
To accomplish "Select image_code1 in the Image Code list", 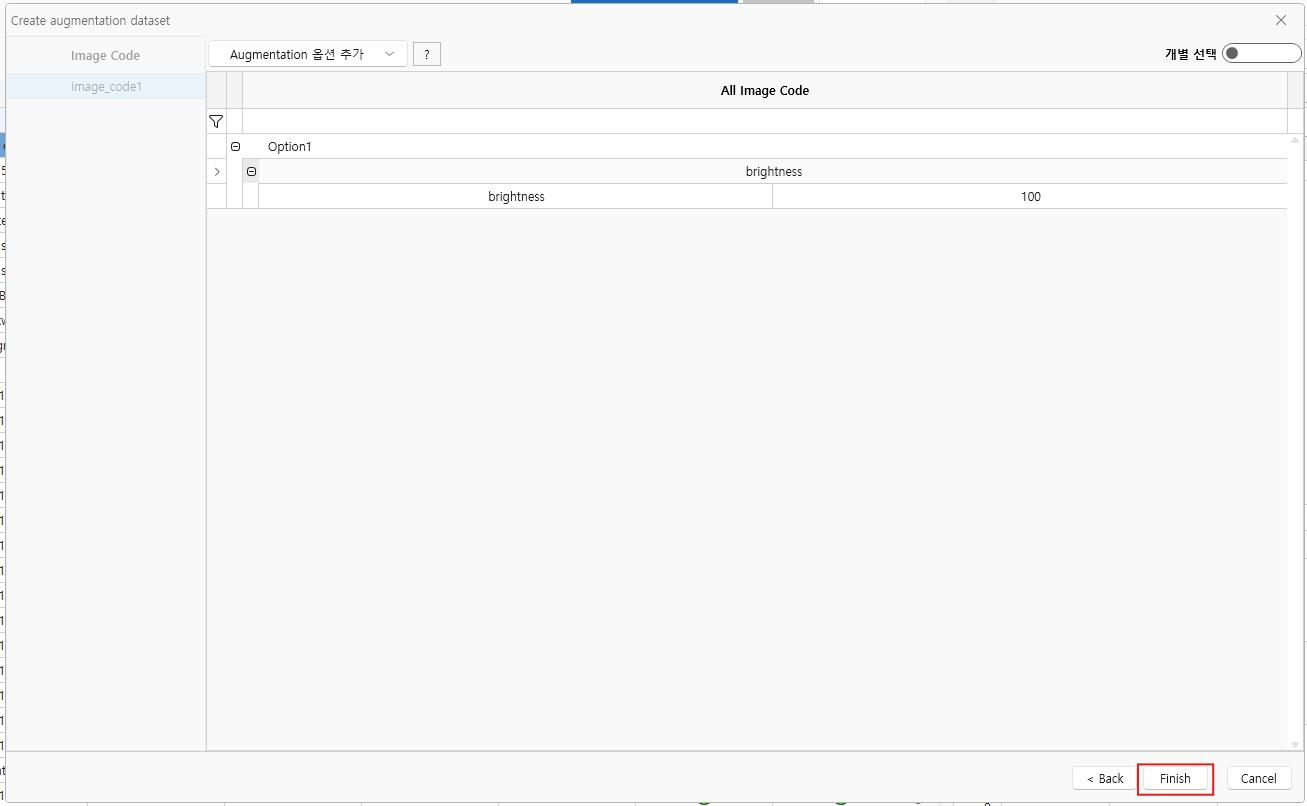I will [x=106, y=87].
